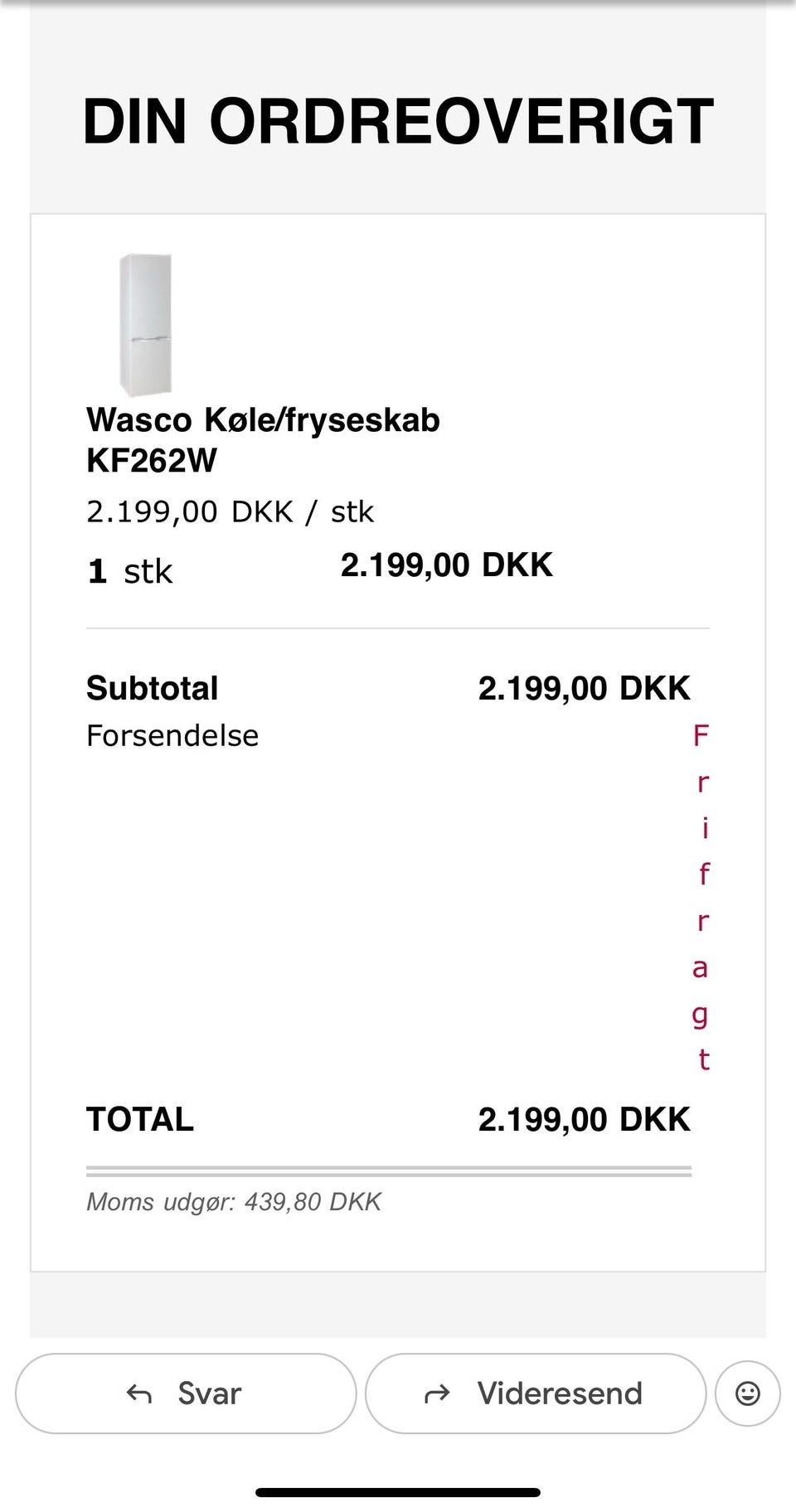Tap the forward arrow icon

click(x=437, y=1394)
